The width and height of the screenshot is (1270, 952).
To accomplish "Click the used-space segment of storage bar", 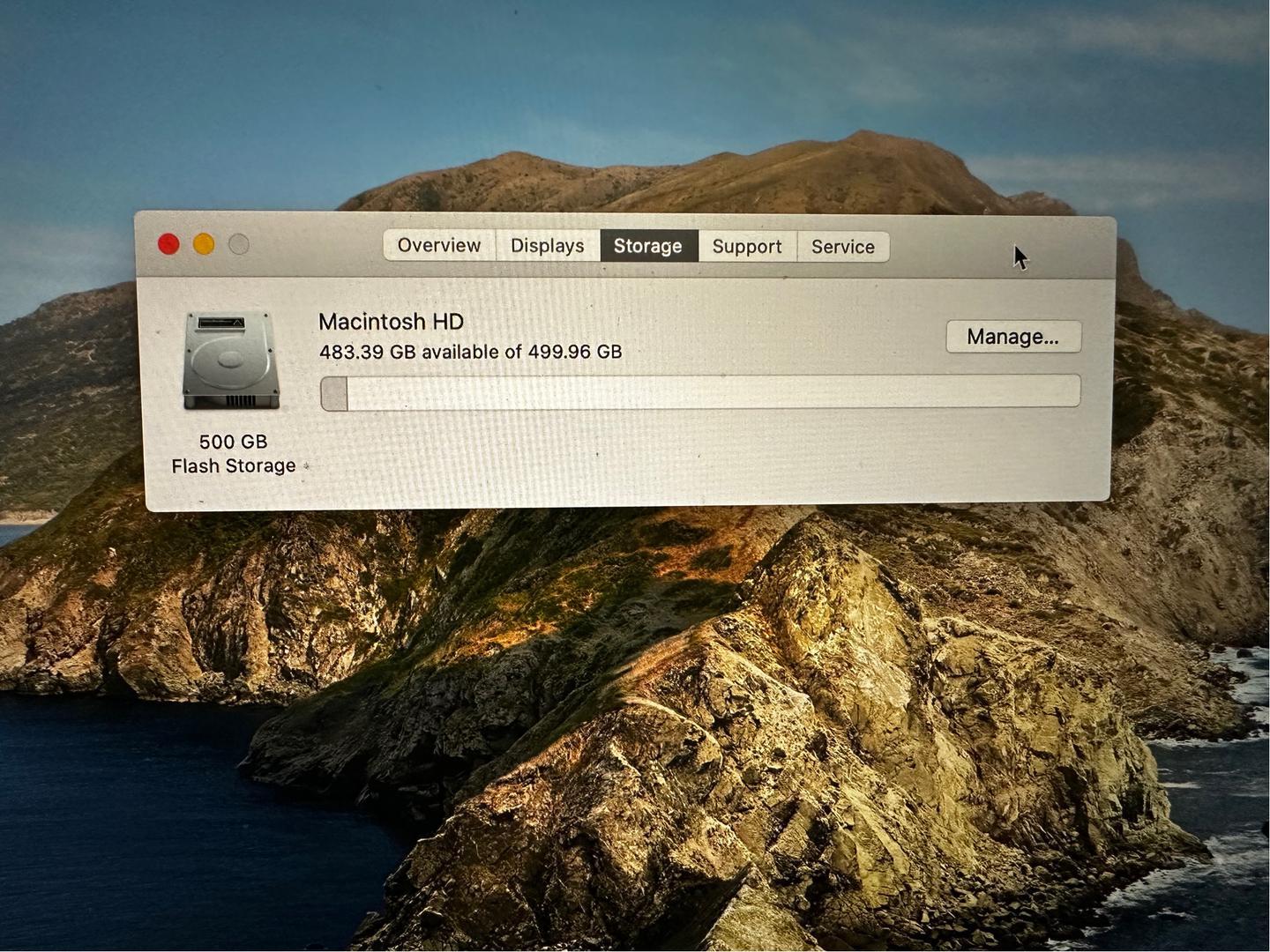I will [x=334, y=393].
